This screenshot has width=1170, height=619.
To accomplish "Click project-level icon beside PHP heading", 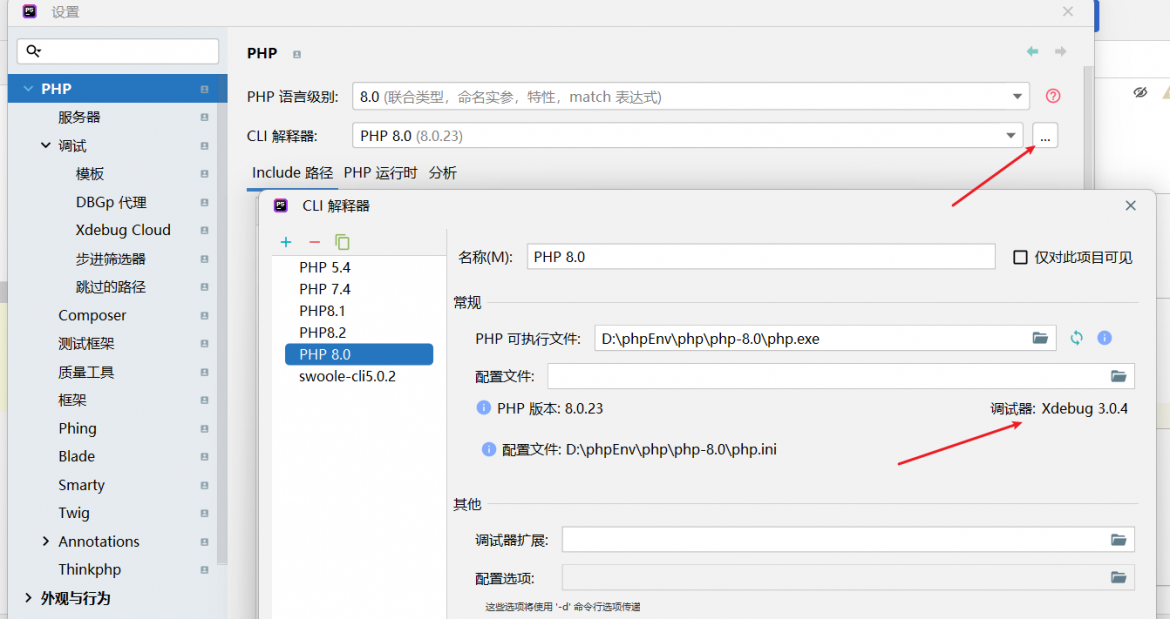I will (x=297, y=54).
